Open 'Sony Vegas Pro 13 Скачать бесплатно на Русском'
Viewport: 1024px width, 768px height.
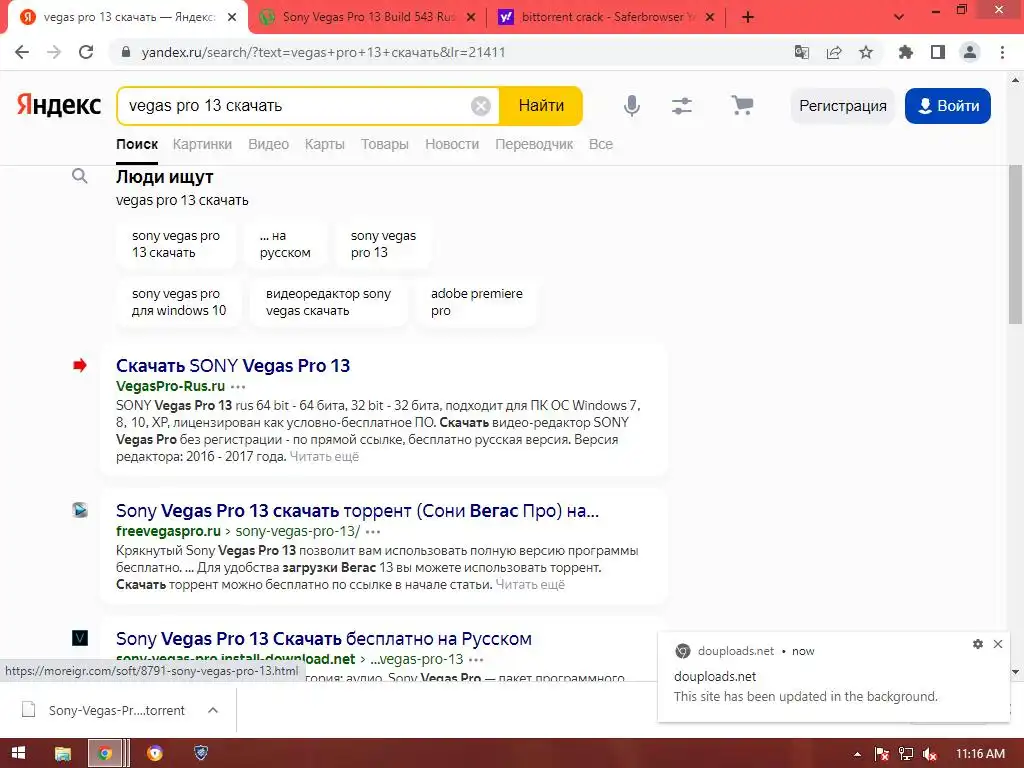click(x=324, y=639)
